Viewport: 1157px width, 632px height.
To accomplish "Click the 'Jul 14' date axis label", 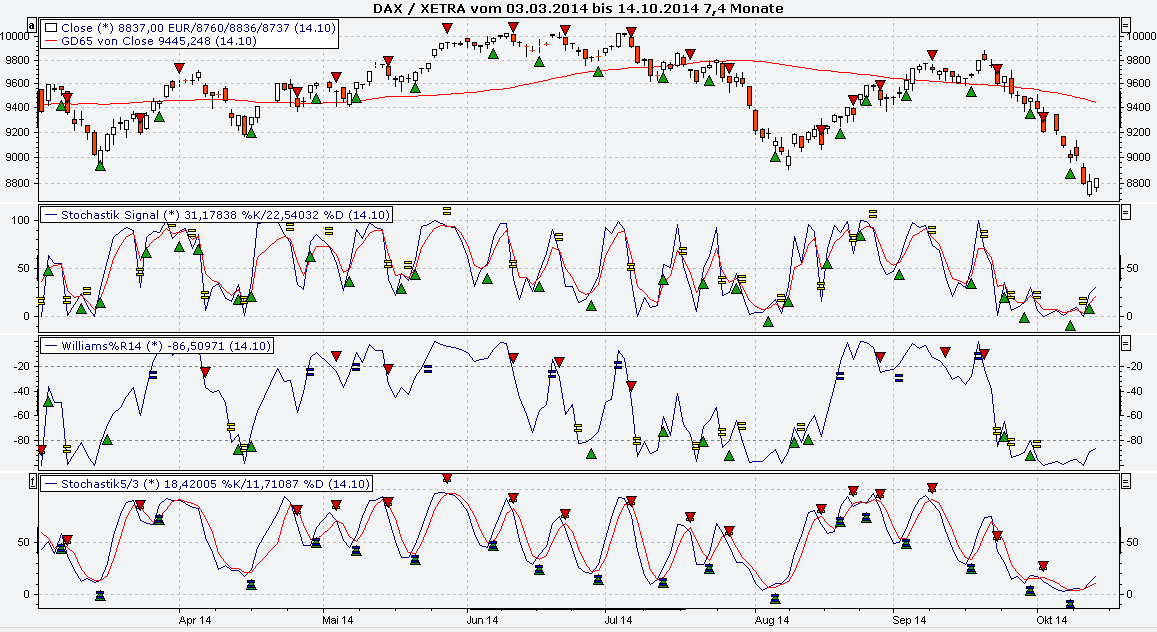I will [x=618, y=620].
